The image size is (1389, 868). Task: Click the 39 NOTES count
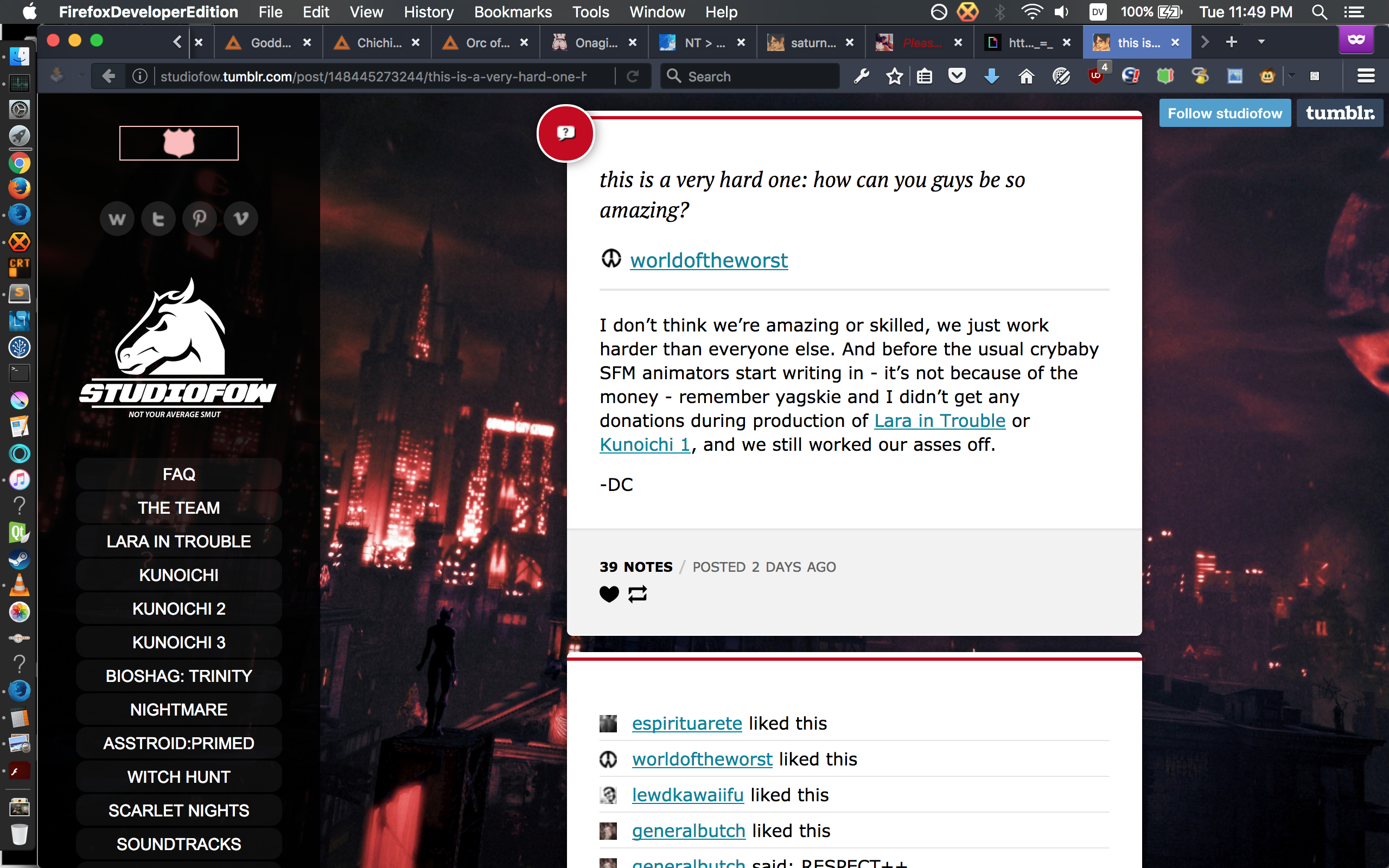(636, 566)
